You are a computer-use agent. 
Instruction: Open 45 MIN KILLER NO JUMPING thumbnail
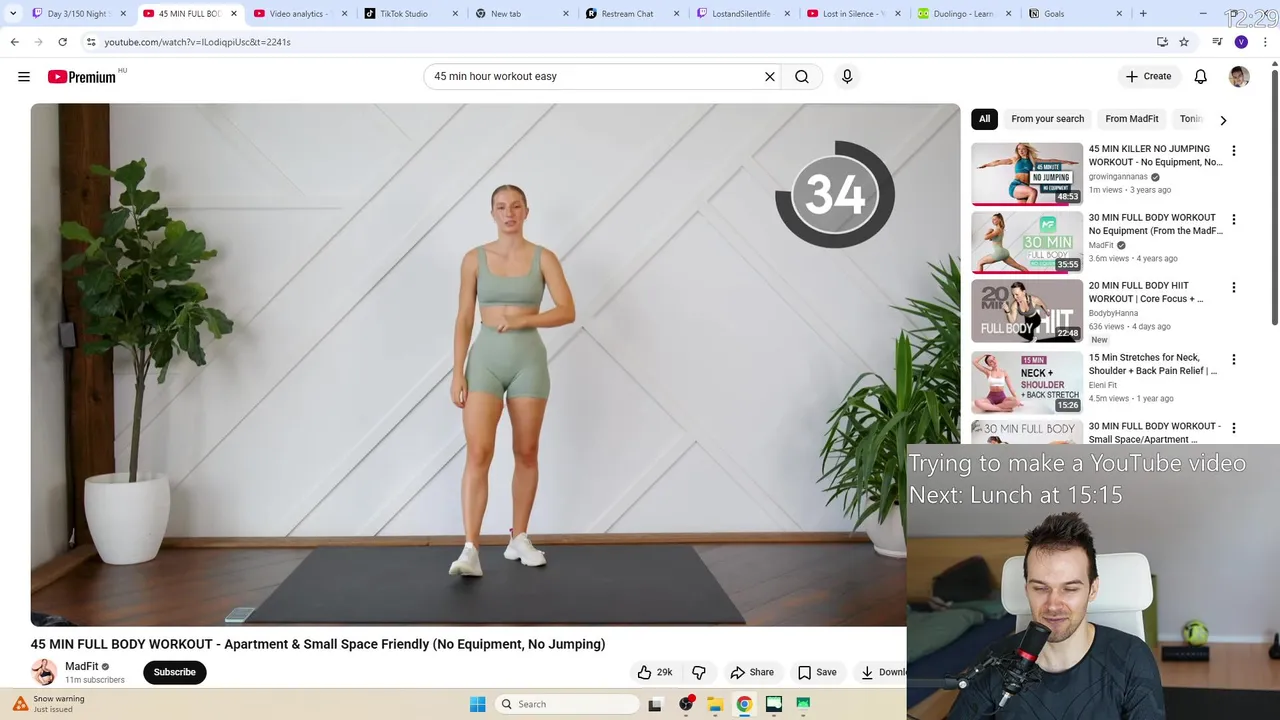(x=1027, y=174)
